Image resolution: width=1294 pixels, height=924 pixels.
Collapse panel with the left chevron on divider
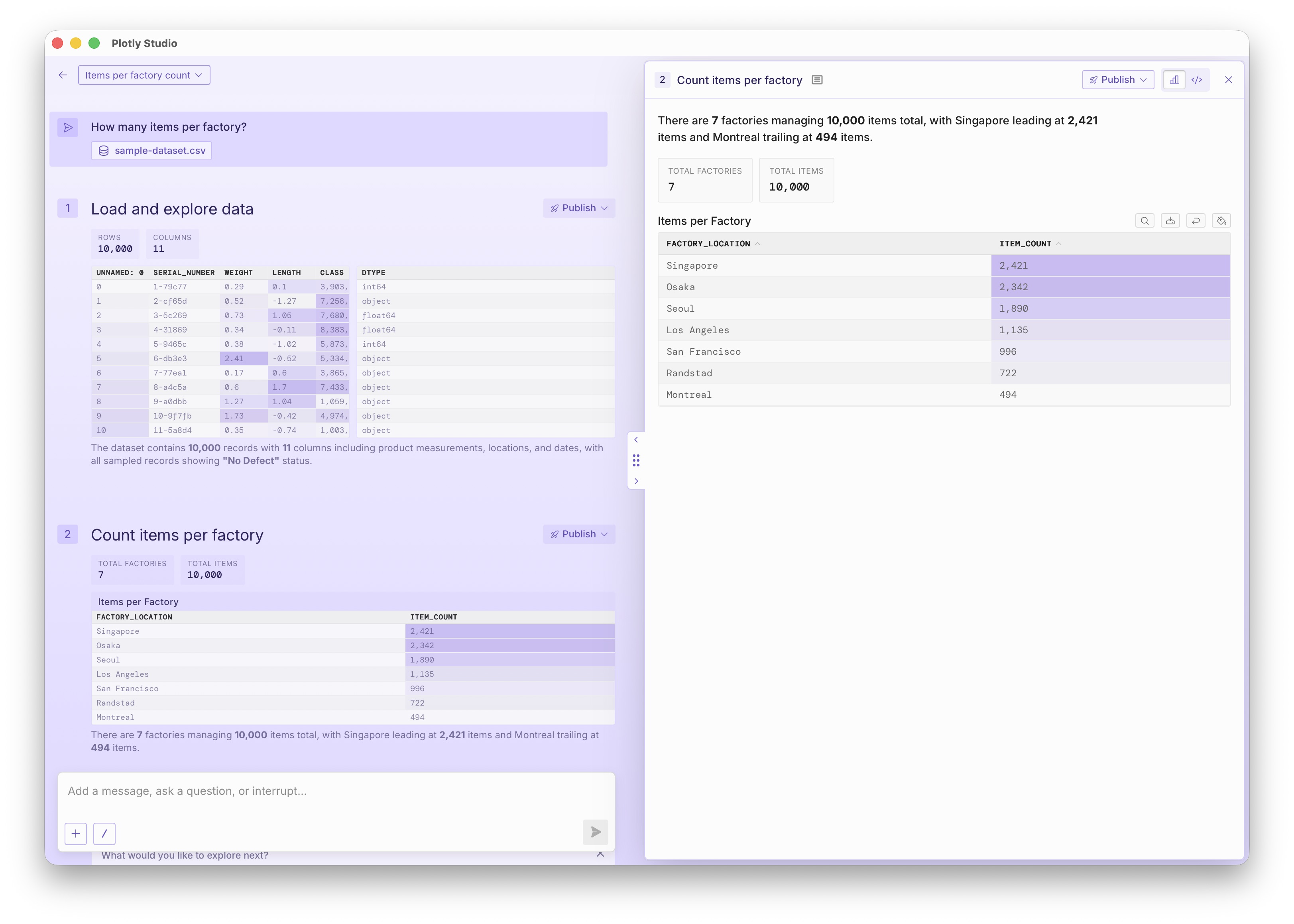635,440
